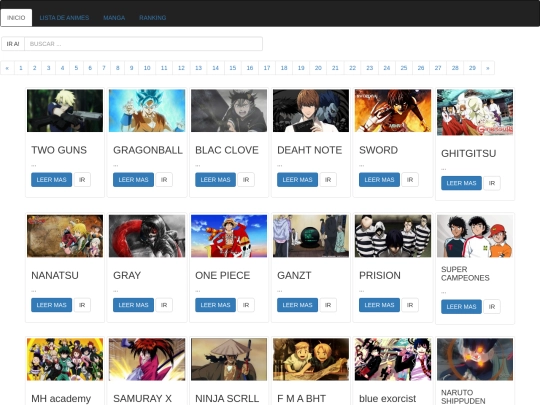Click LEER MAS under SWORD
Viewport: 540px width, 405px height.
coord(379,180)
